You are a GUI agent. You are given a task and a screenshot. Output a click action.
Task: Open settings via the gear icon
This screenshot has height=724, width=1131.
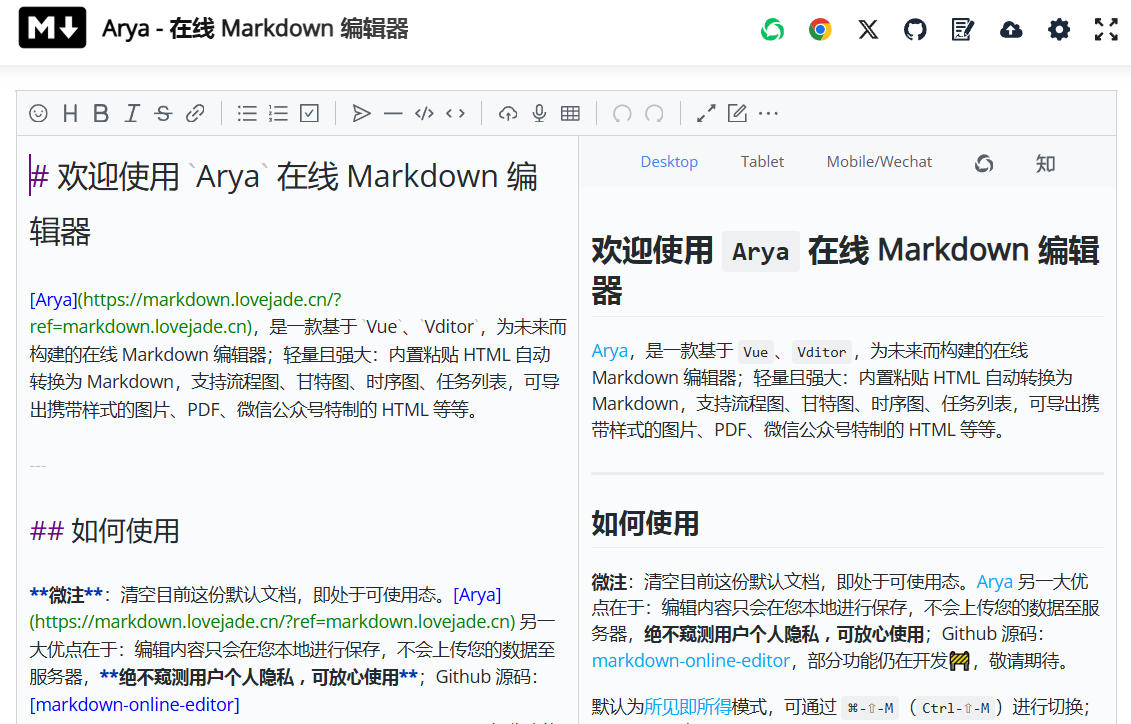click(1059, 30)
